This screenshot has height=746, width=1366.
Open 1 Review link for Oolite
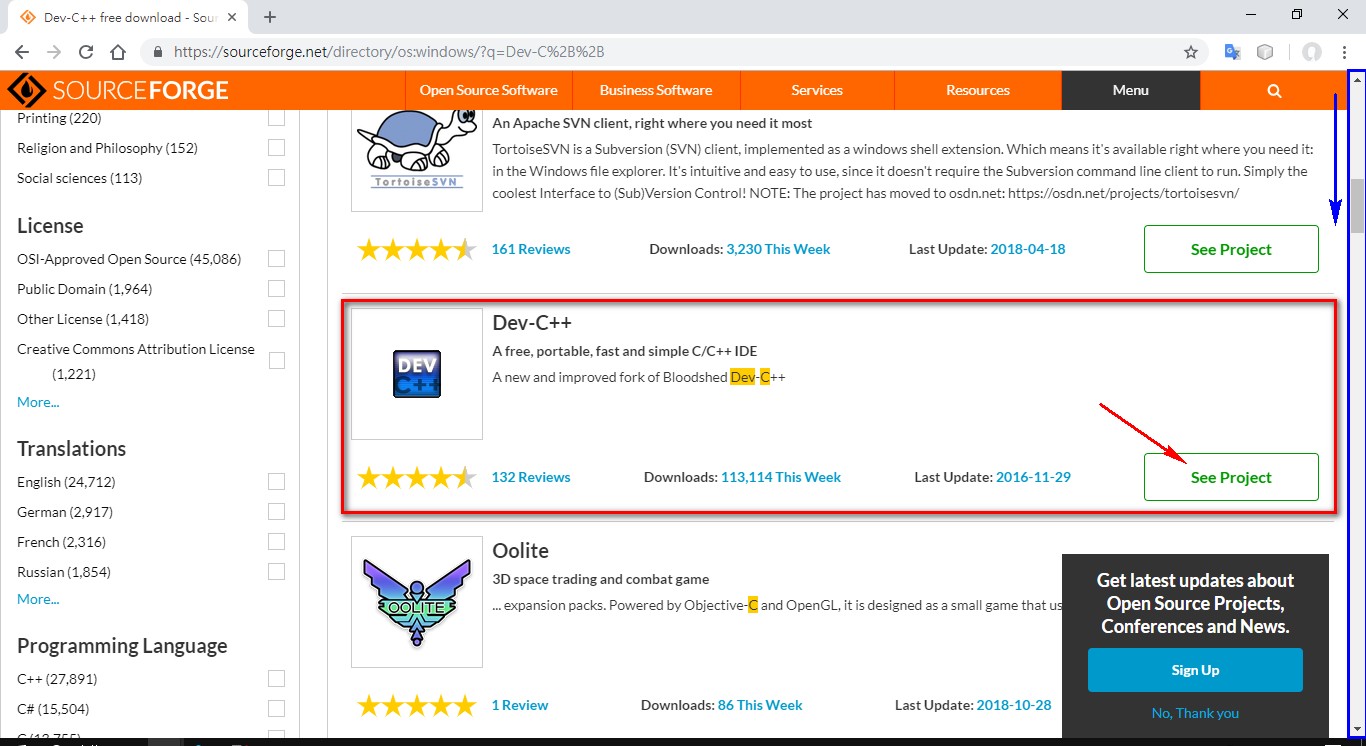tap(520, 705)
